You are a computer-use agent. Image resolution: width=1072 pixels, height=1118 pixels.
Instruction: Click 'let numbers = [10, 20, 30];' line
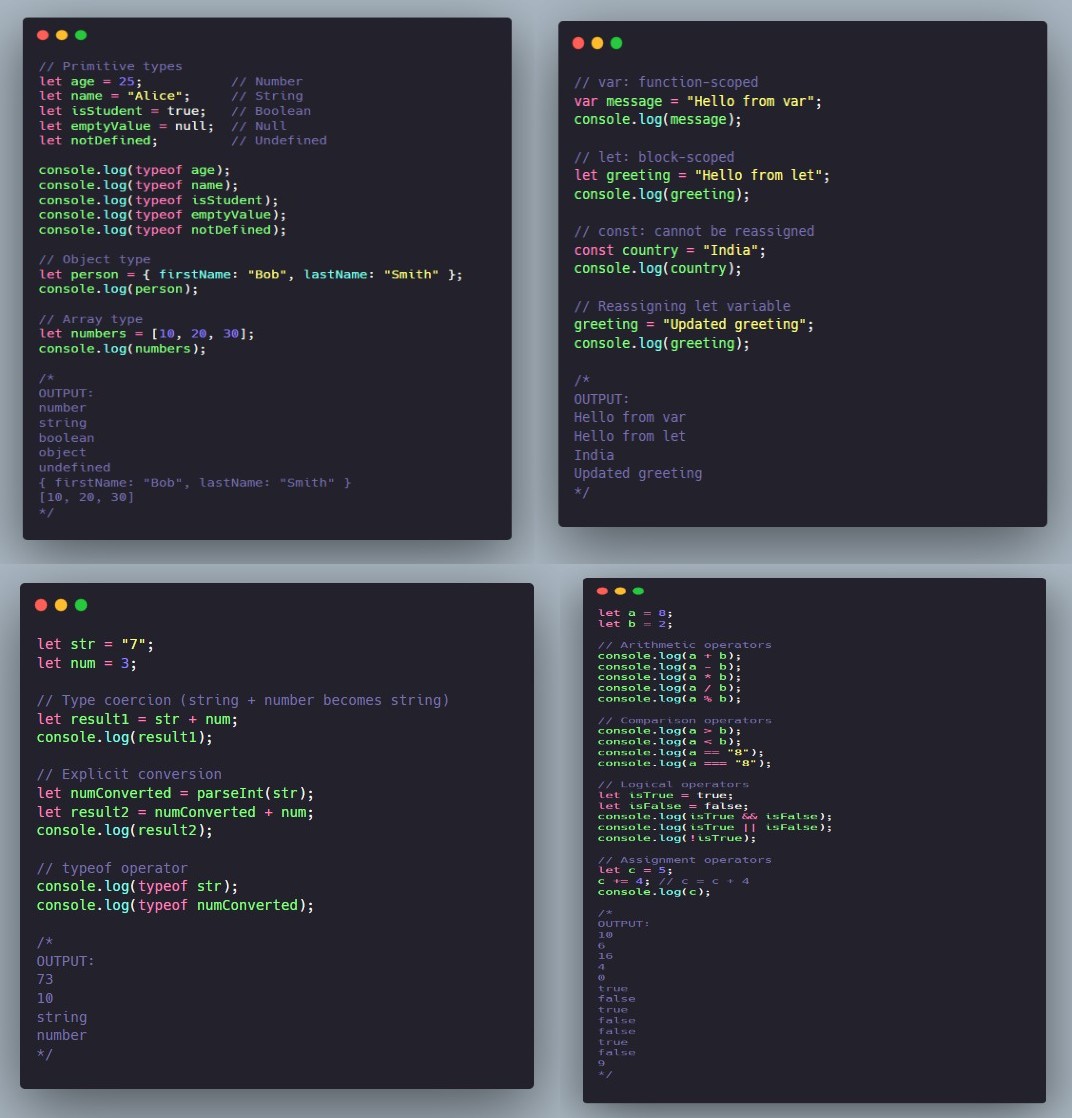(x=146, y=334)
